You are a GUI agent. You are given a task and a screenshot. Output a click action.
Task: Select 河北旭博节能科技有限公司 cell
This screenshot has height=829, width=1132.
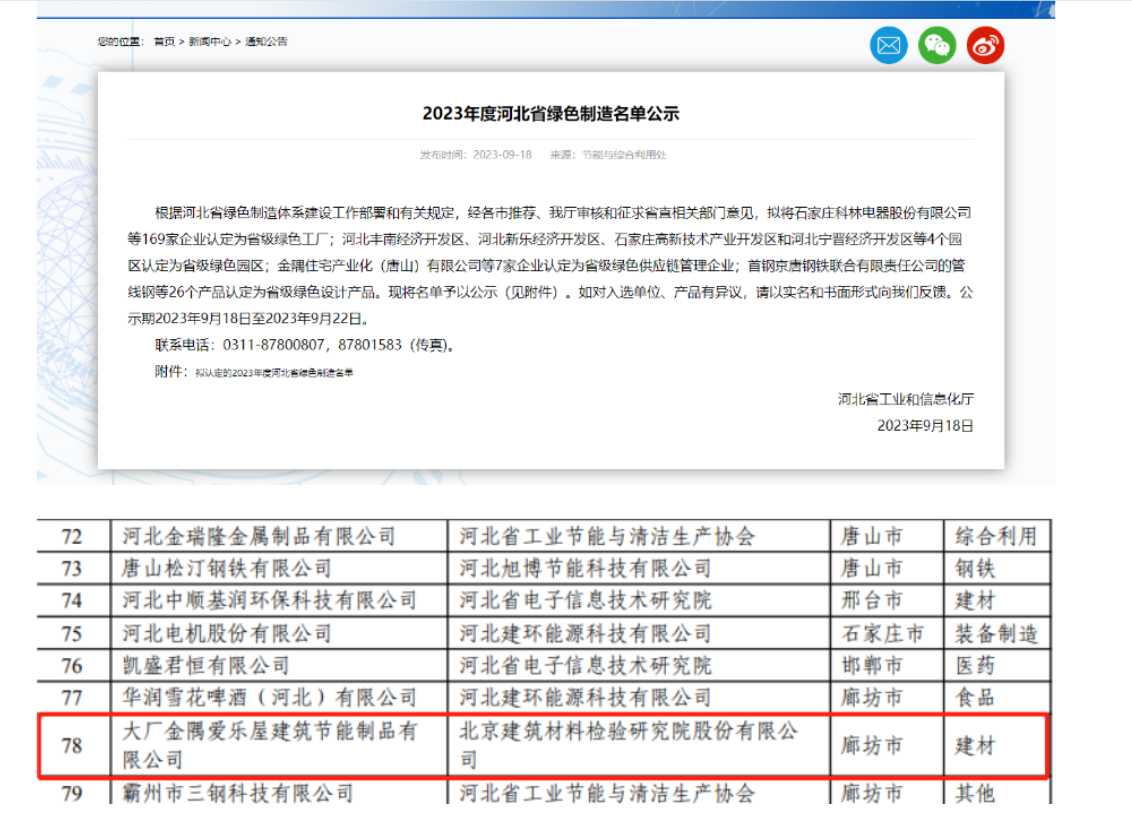pyautogui.click(x=639, y=569)
